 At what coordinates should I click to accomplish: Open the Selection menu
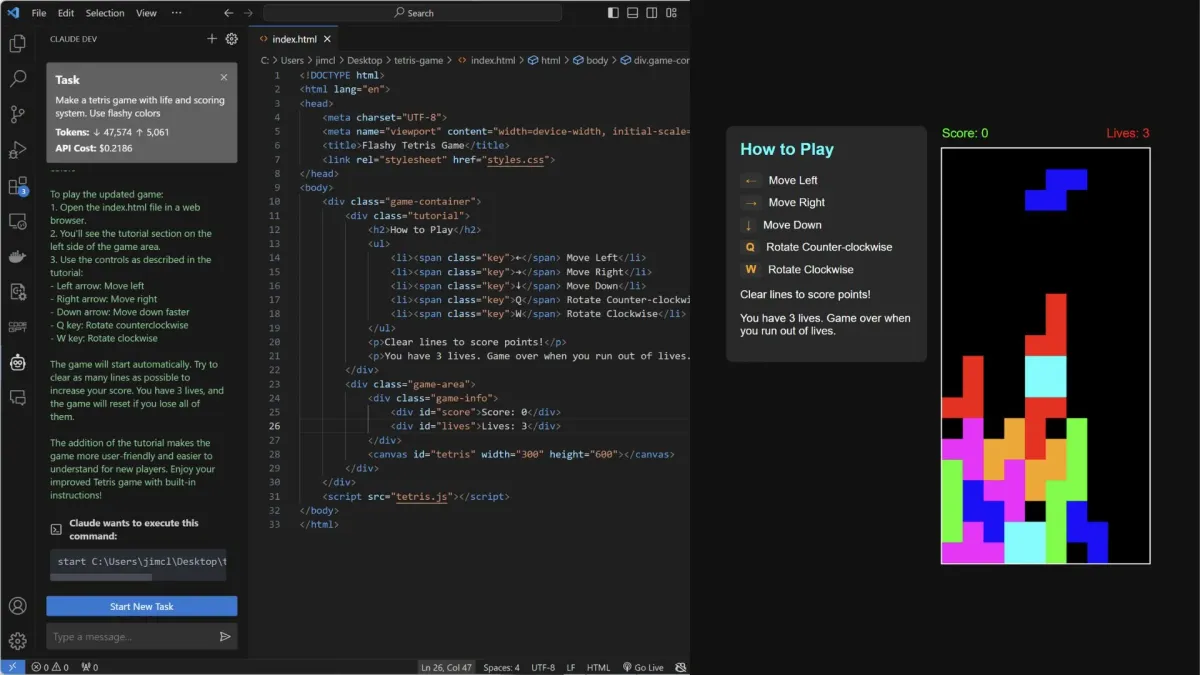pyautogui.click(x=105, y=13)
